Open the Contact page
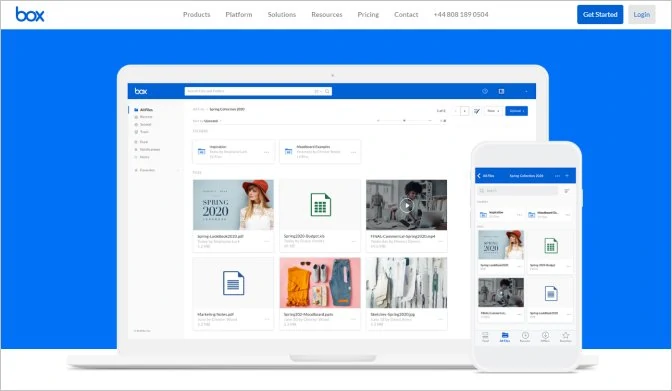This screenshot has height=391, width=672. click(x=406, y=15)
